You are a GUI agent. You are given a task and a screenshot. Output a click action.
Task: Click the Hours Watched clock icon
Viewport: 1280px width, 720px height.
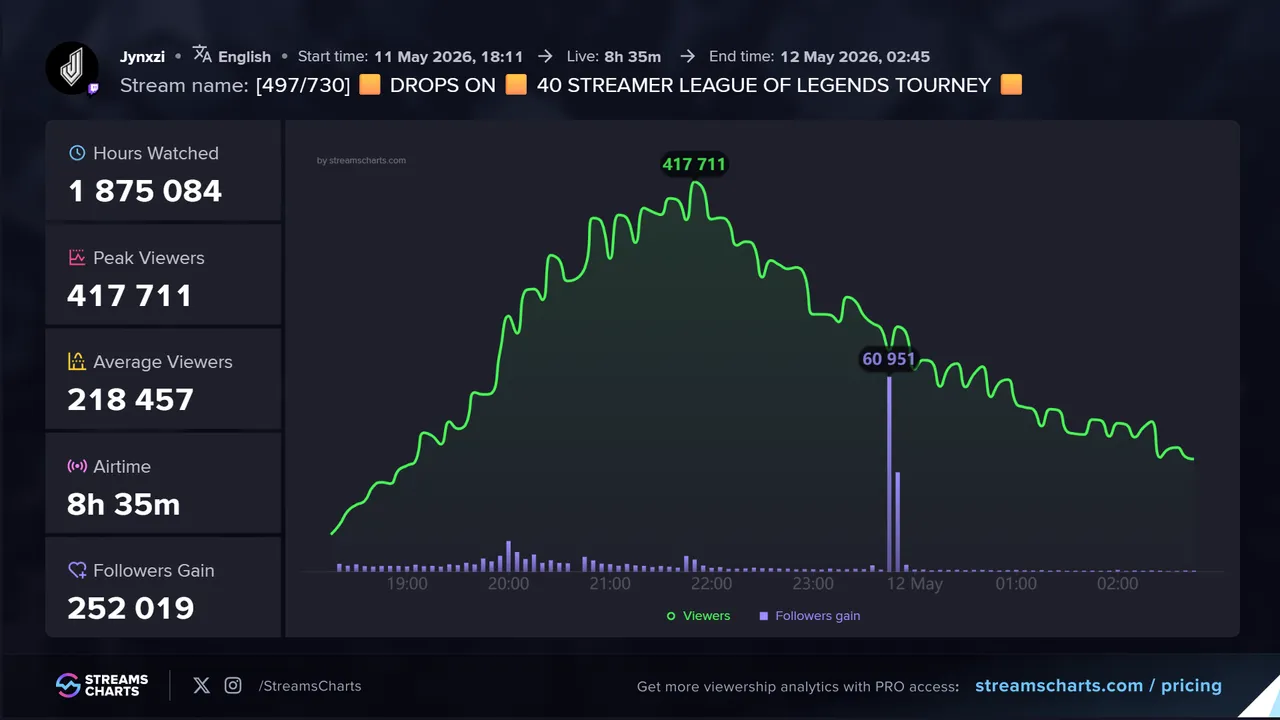[x=77, y=153]
